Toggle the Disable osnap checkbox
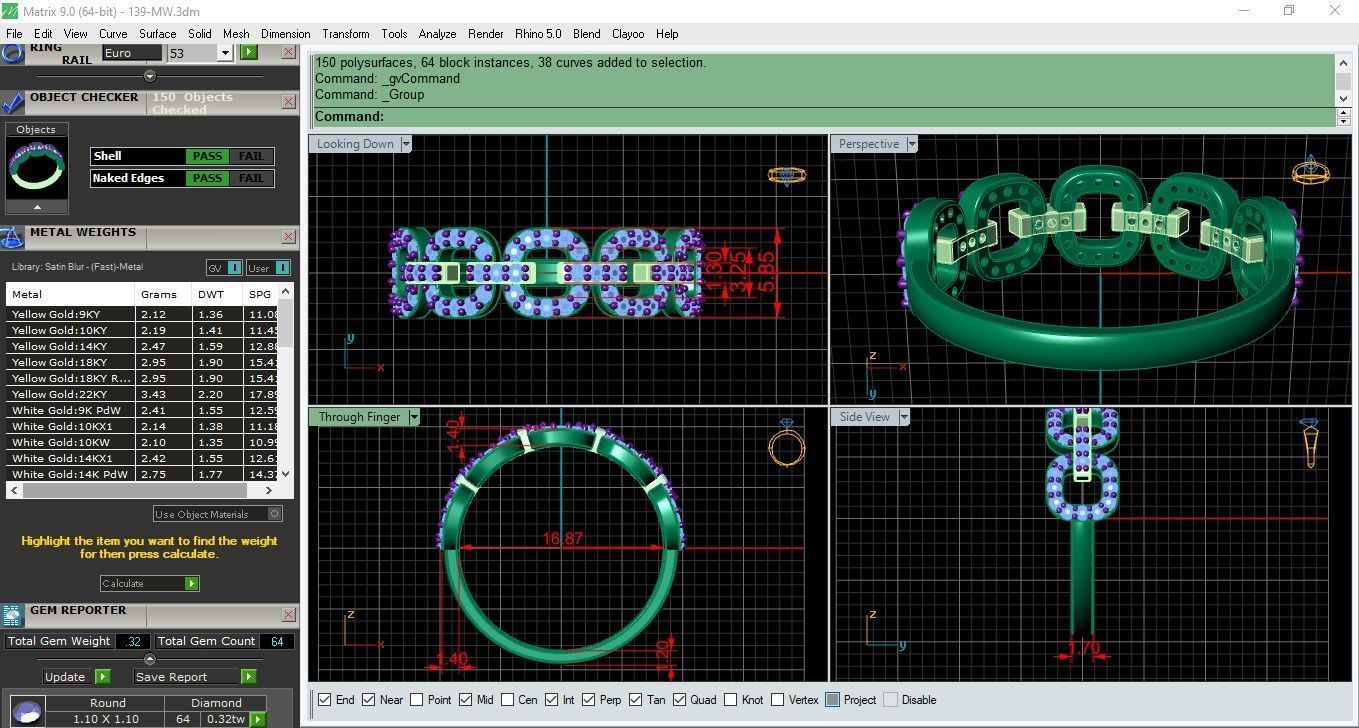The width and height of the screenshot is (1359, 728). (891, 700)
